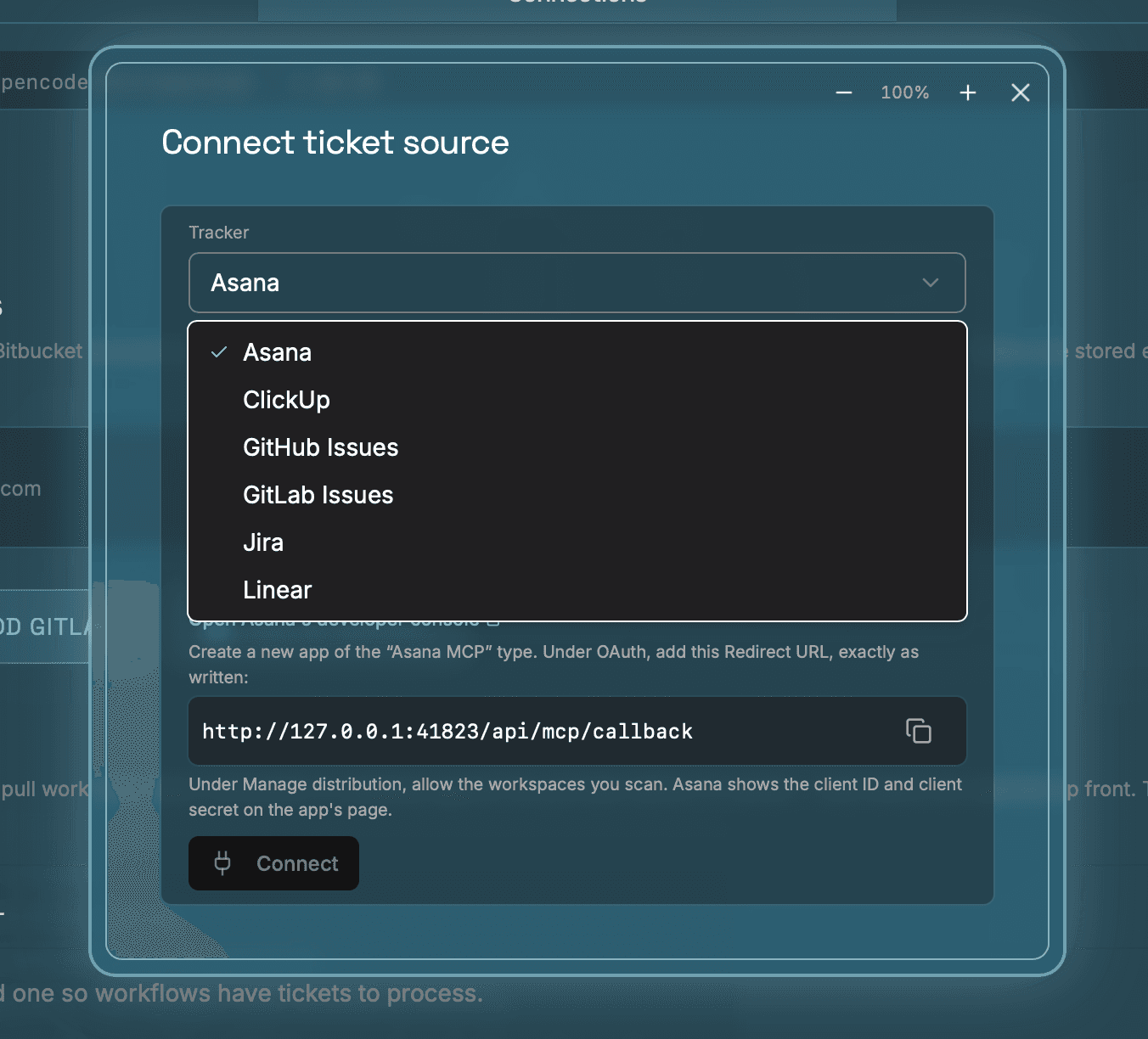
Task: Zoom in with the plus icon
Action: (968, 93)
